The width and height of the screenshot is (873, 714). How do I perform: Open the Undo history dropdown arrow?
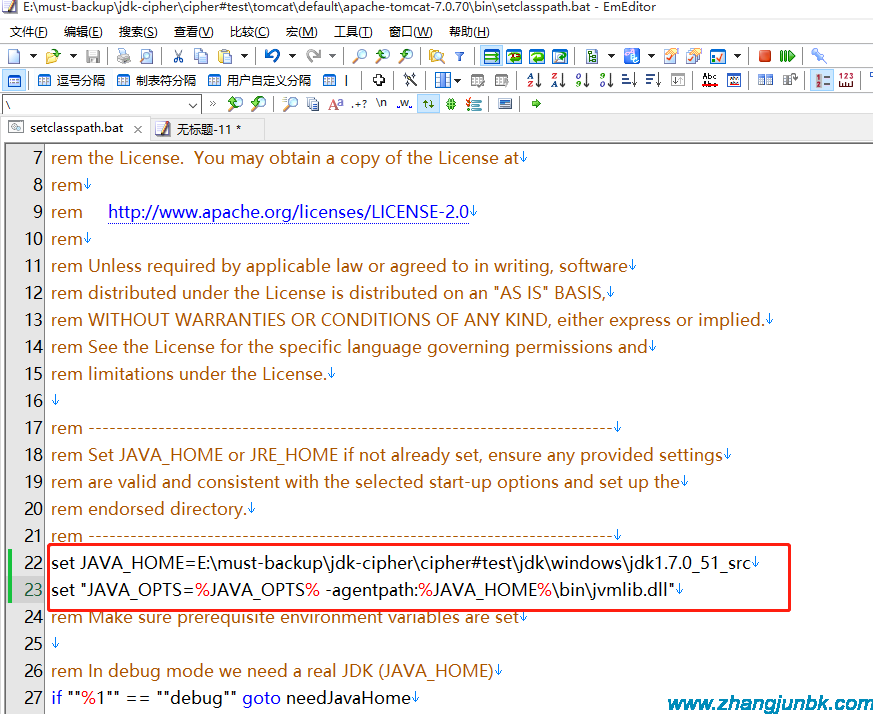[292, 56]
